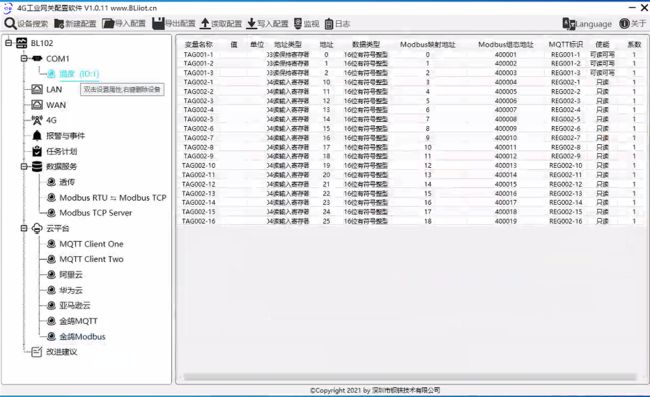Screen dimensions: 650x397
Task: Select row TAG001-3 in variable table
Action: (x=410, y=73)
